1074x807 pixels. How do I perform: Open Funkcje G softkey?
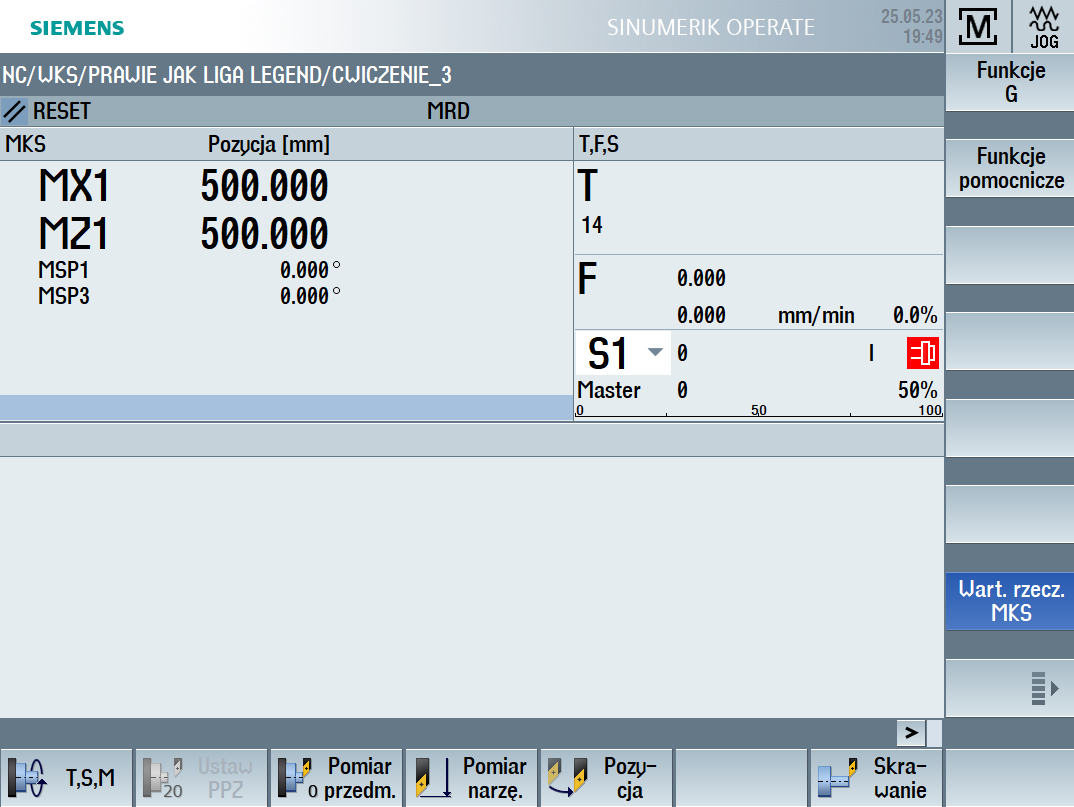coord(1010,82)
